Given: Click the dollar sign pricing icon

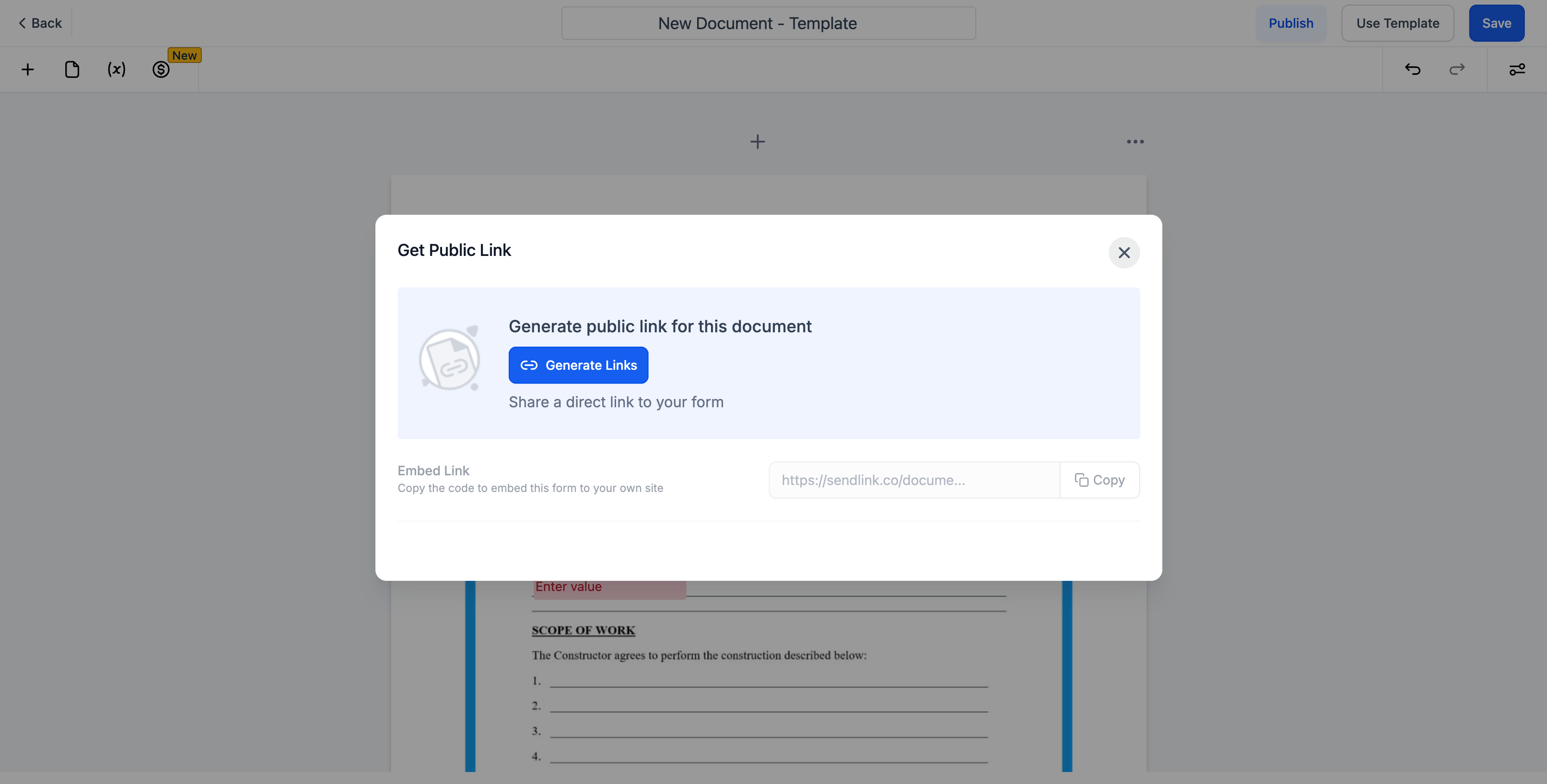Looking at the screenshot, I should pyautogui.click(x=160, y=69).
